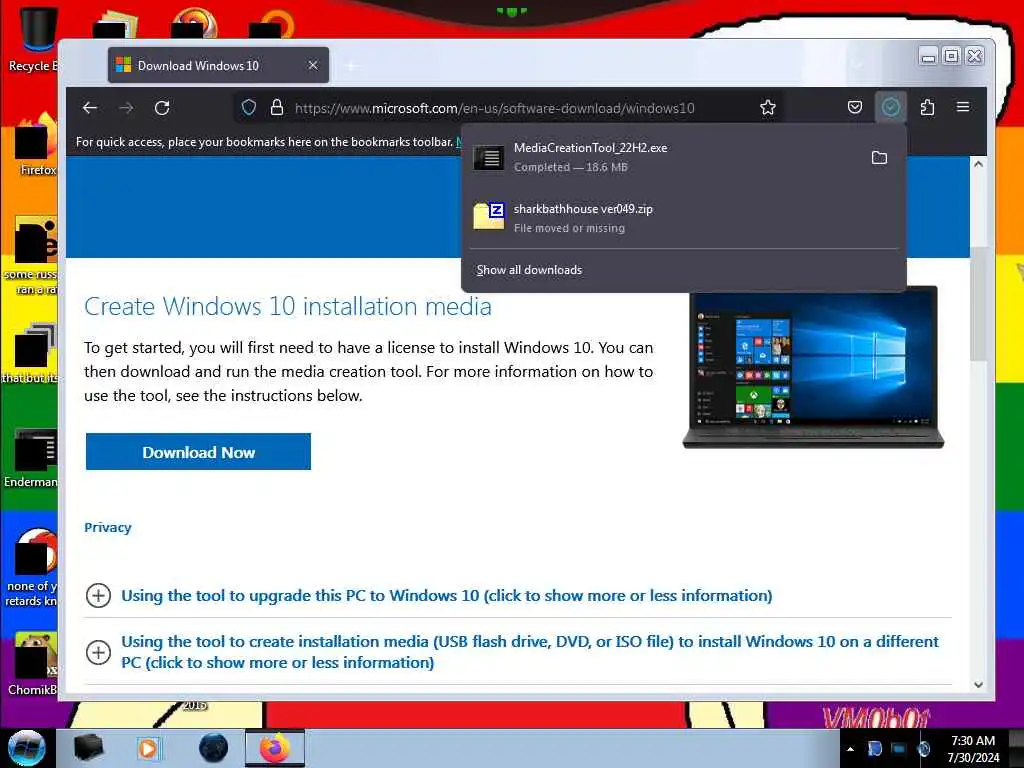Open the Privacy link
Image resolution: width=1024 pixels, height=768 pixels.
[108, 528]
